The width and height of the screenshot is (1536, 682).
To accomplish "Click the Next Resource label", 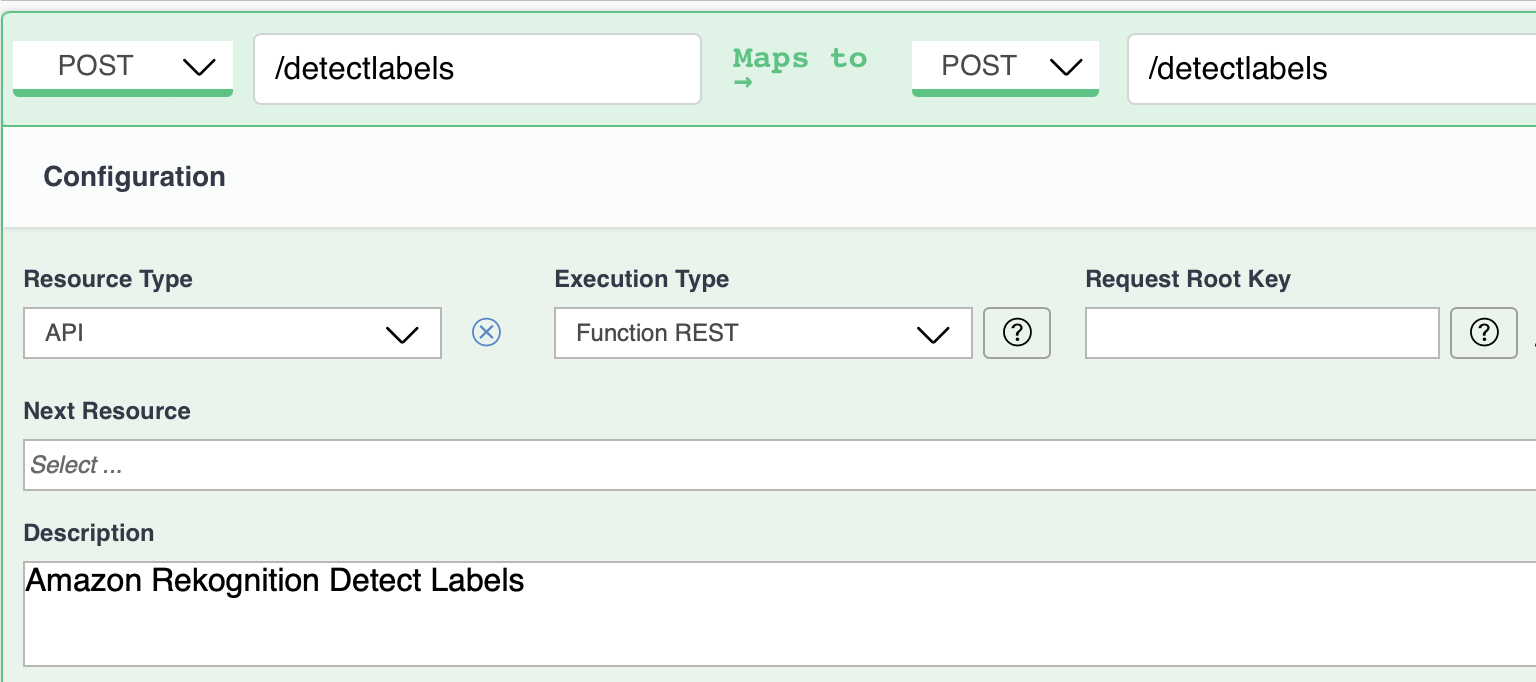I will point(107,411).
